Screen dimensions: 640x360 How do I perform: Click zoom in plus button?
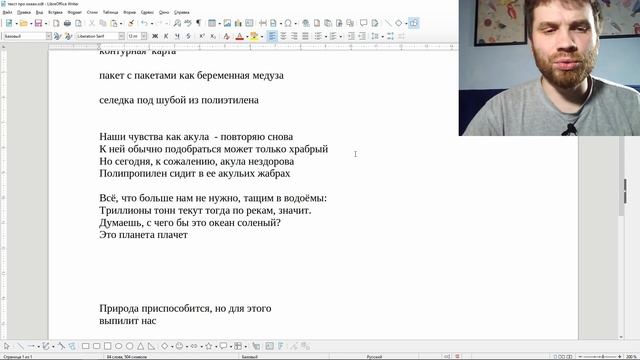pyautogui.click(x=620, y=357)
